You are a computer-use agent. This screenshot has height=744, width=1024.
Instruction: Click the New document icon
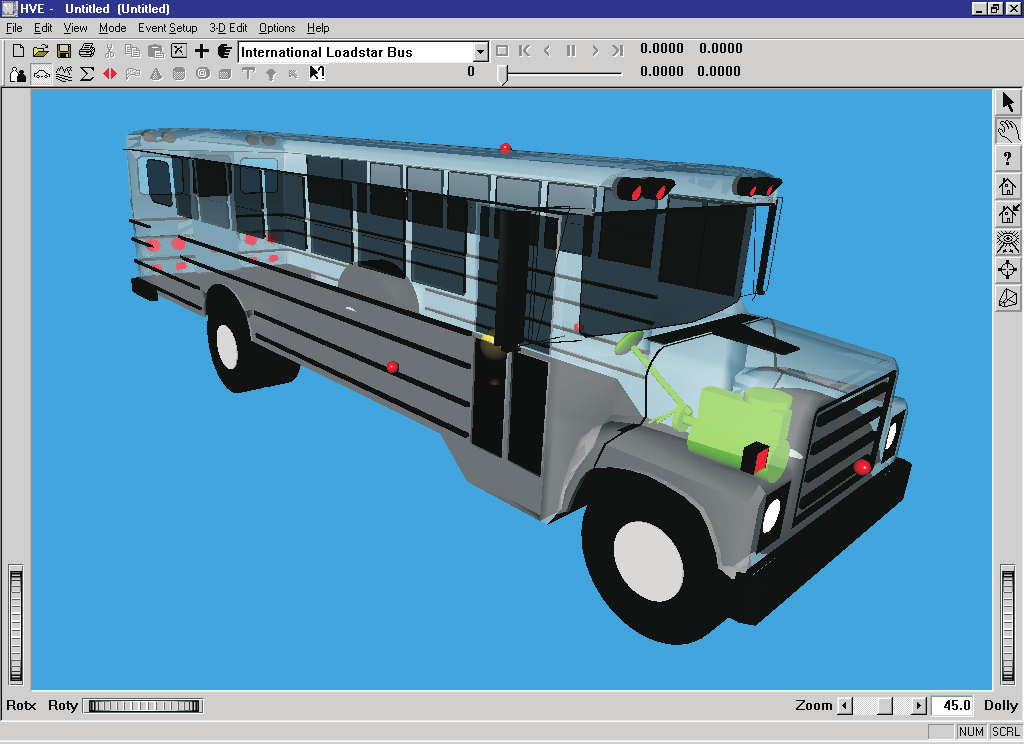tap(18, 51)
